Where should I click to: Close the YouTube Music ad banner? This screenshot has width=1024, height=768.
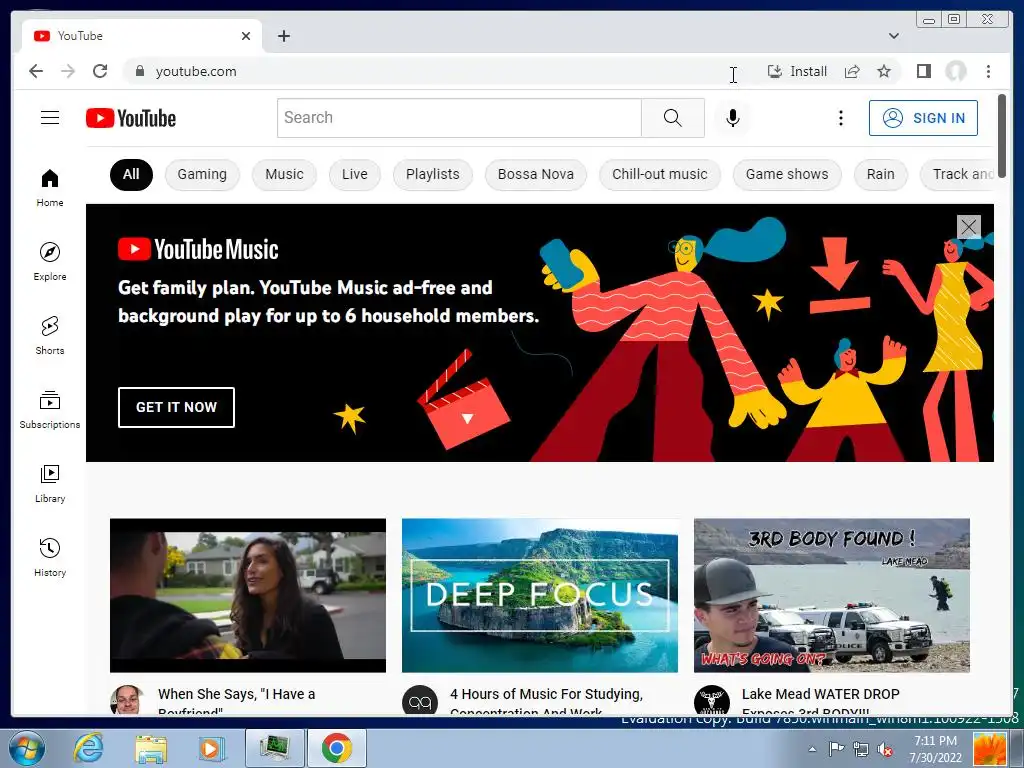(968, 227)
